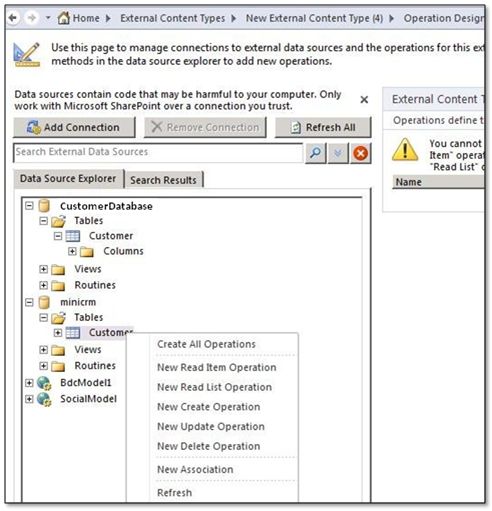Screen dimensions: 492x511
Task: Open External Content Types breadcrumb
Action: (x=173, y=18)
